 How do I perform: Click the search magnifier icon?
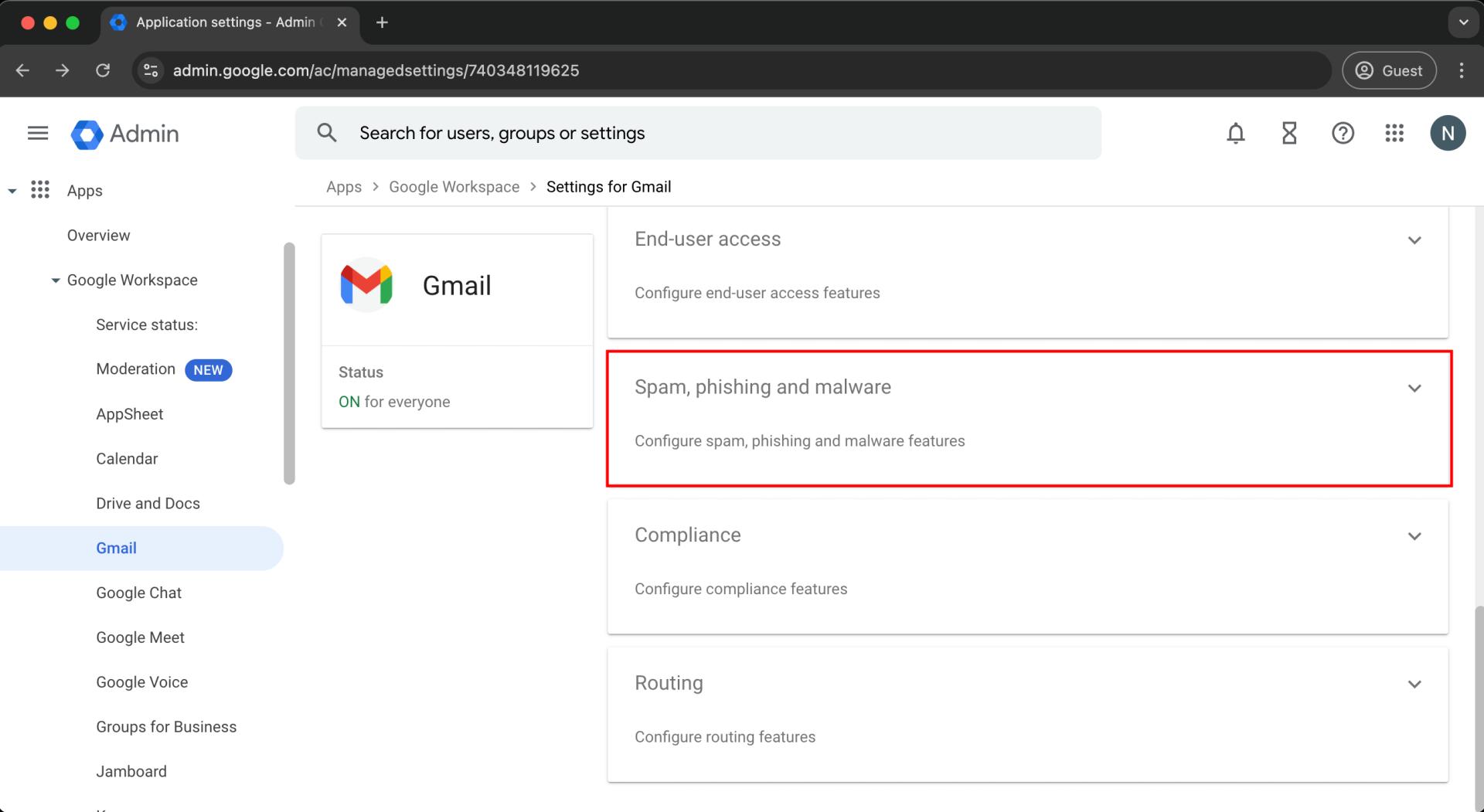point(327,133)
